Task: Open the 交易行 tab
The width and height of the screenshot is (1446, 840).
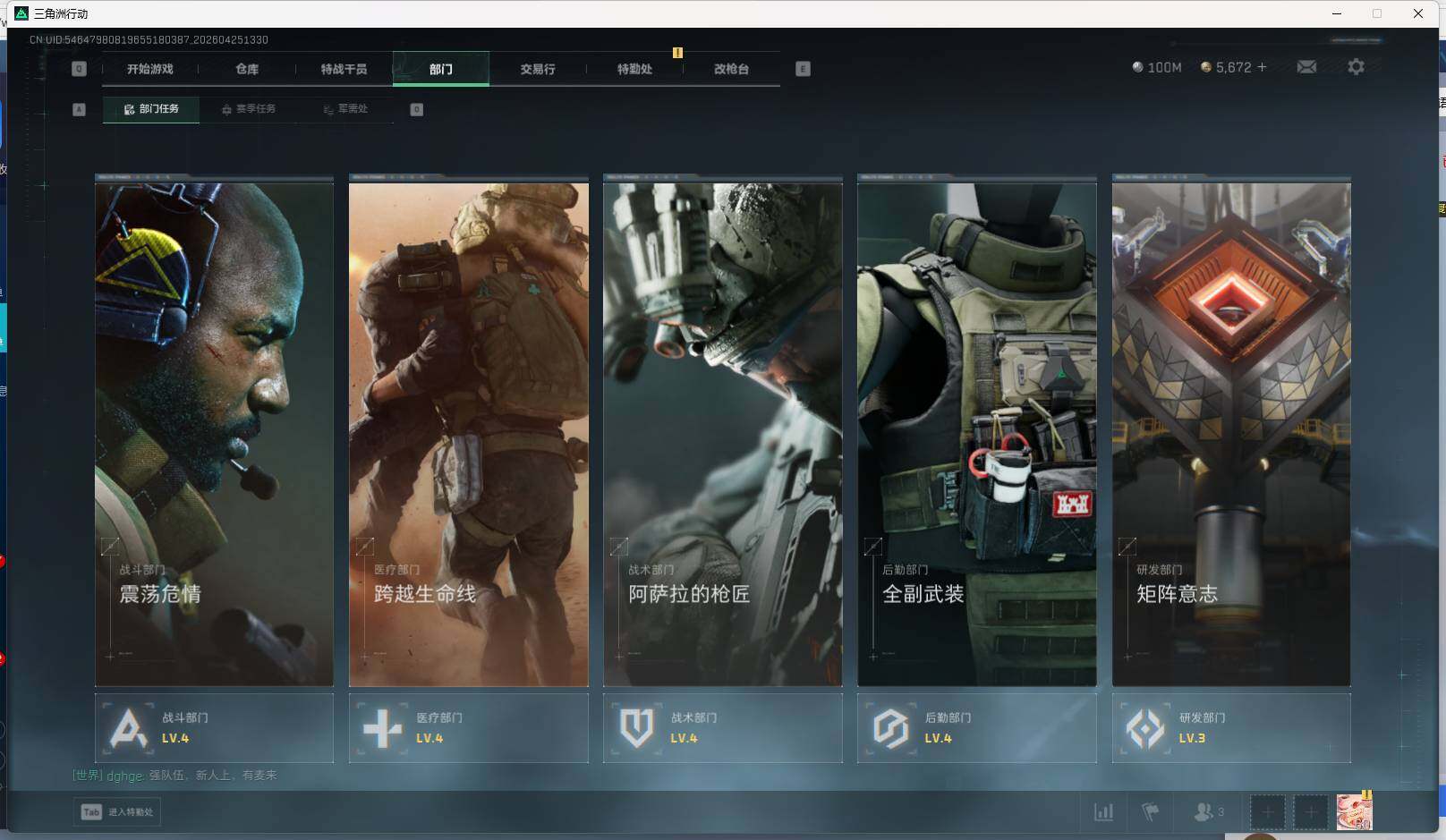Action: 538,69
